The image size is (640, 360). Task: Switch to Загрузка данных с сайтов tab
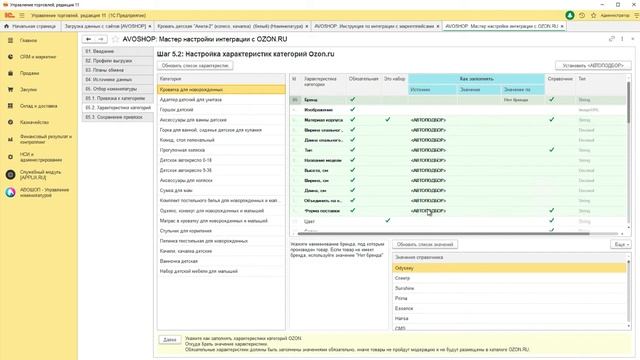coord(105,26)
